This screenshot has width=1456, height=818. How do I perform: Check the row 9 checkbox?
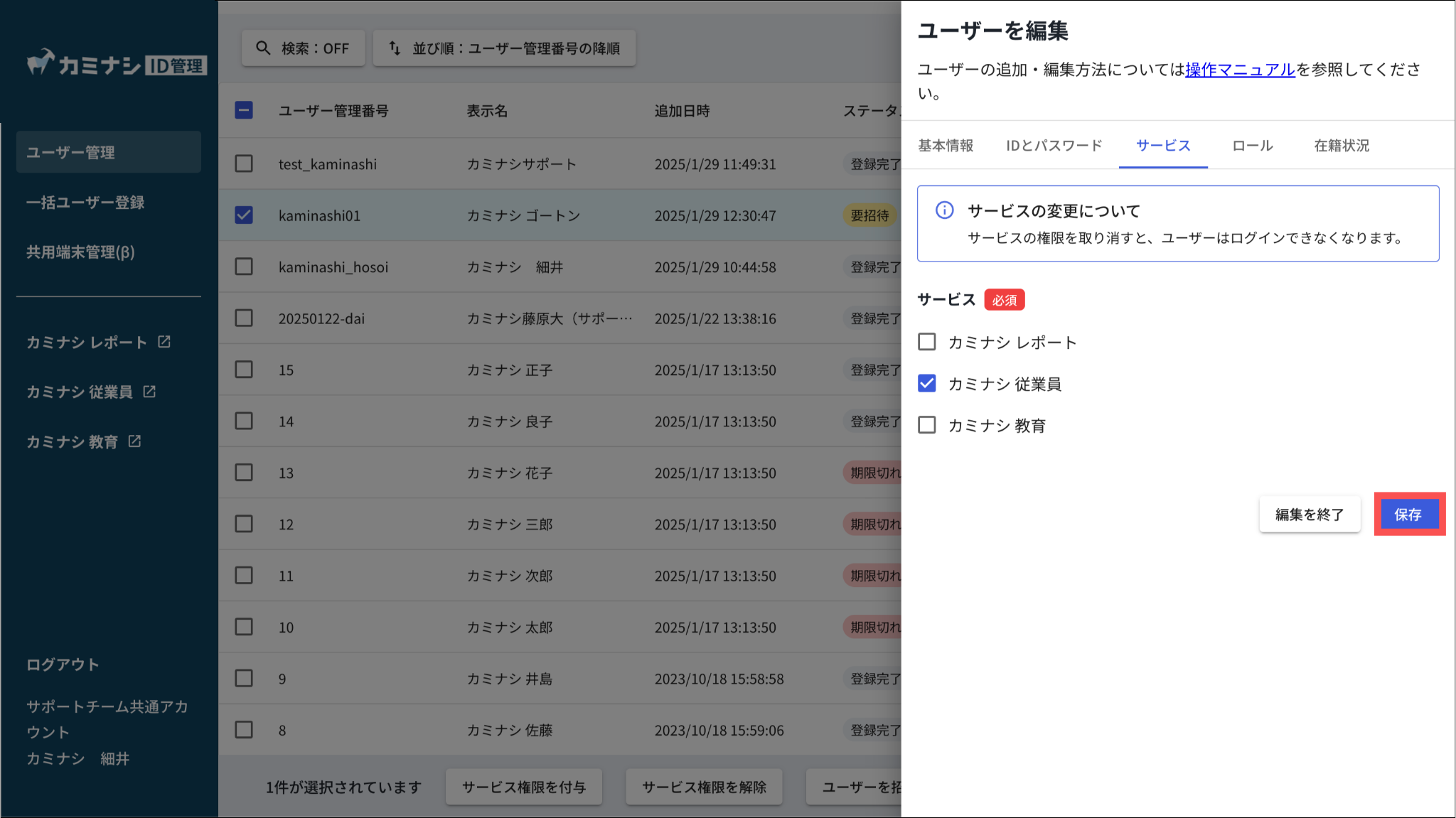(244, 678)
